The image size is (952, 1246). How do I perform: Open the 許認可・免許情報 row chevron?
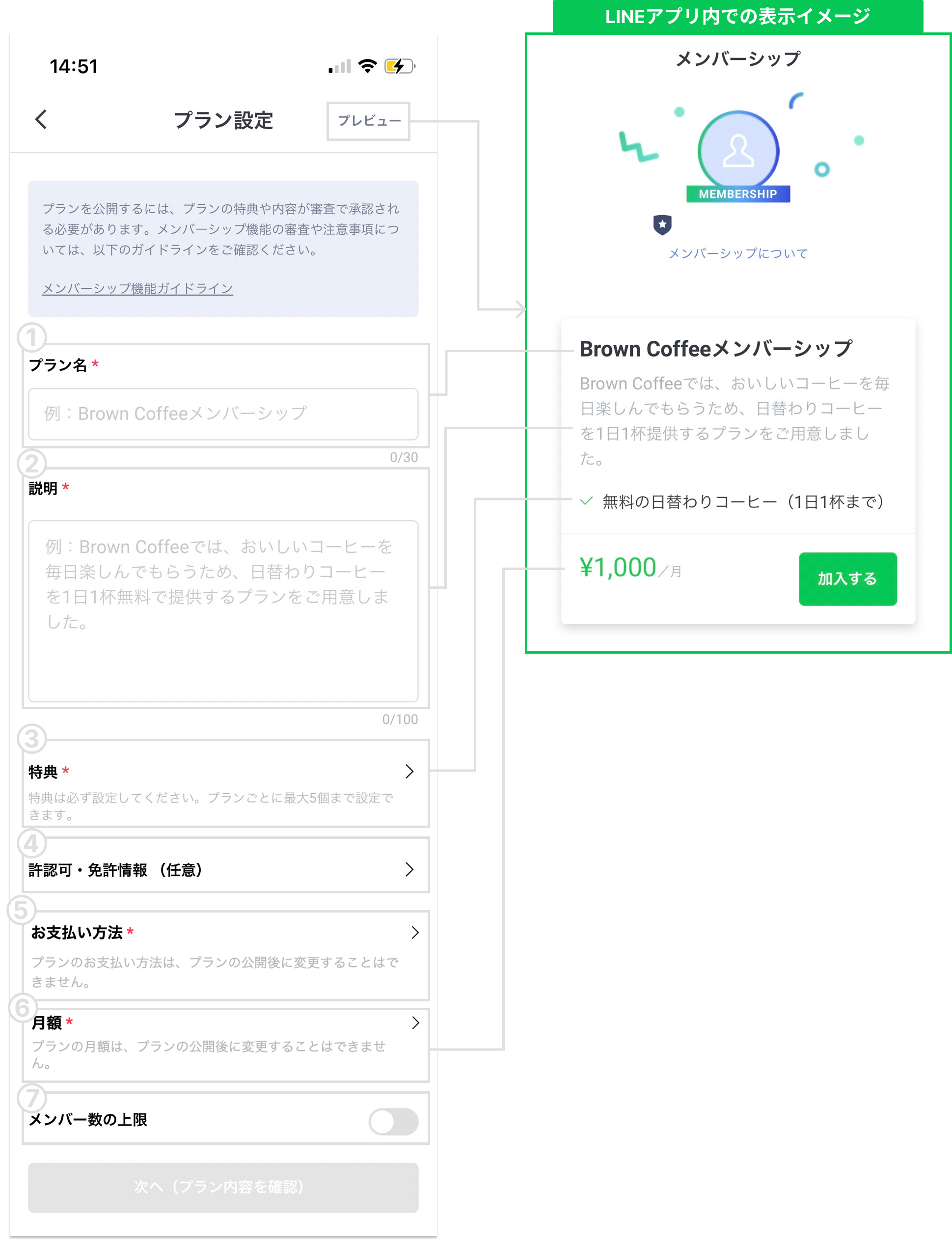(409, 869)
